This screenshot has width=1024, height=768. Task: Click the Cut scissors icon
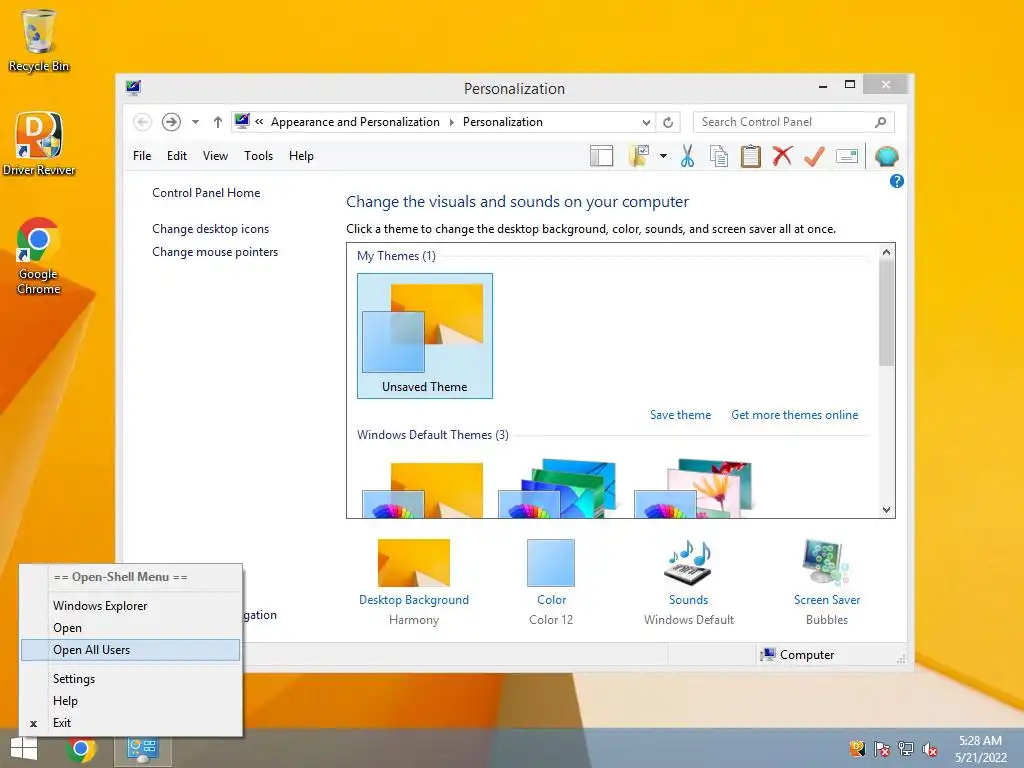pyautogui.click(x=687, y=156)
